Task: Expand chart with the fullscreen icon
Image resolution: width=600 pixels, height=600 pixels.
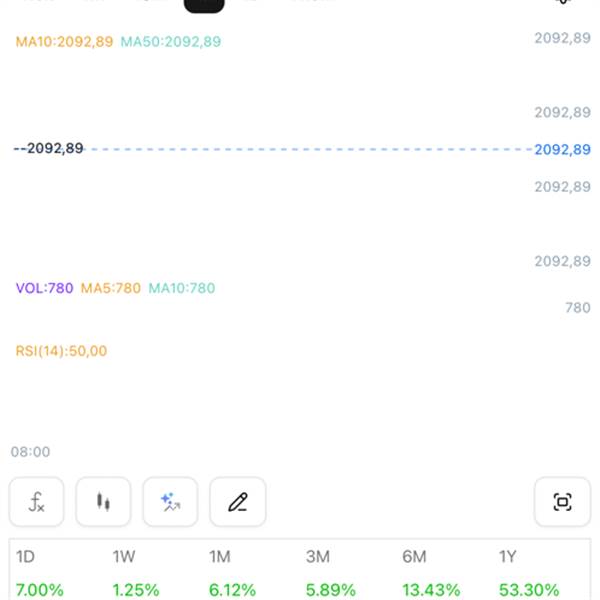Action: (562, 502)
